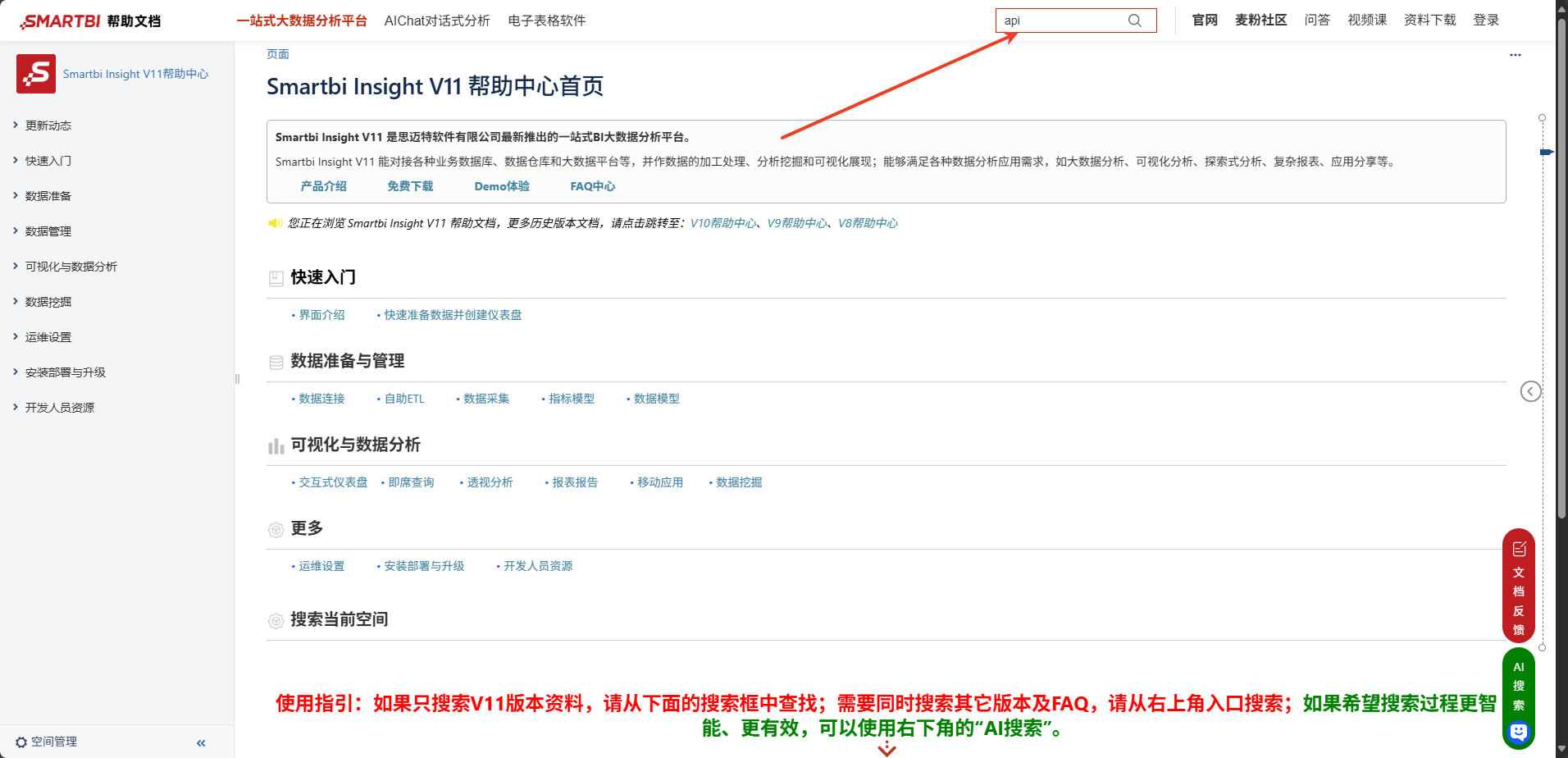Expand 开发人员资源 sidebar node
The height and width of the screenshot is (758, 1568).
tap(16, 407)
